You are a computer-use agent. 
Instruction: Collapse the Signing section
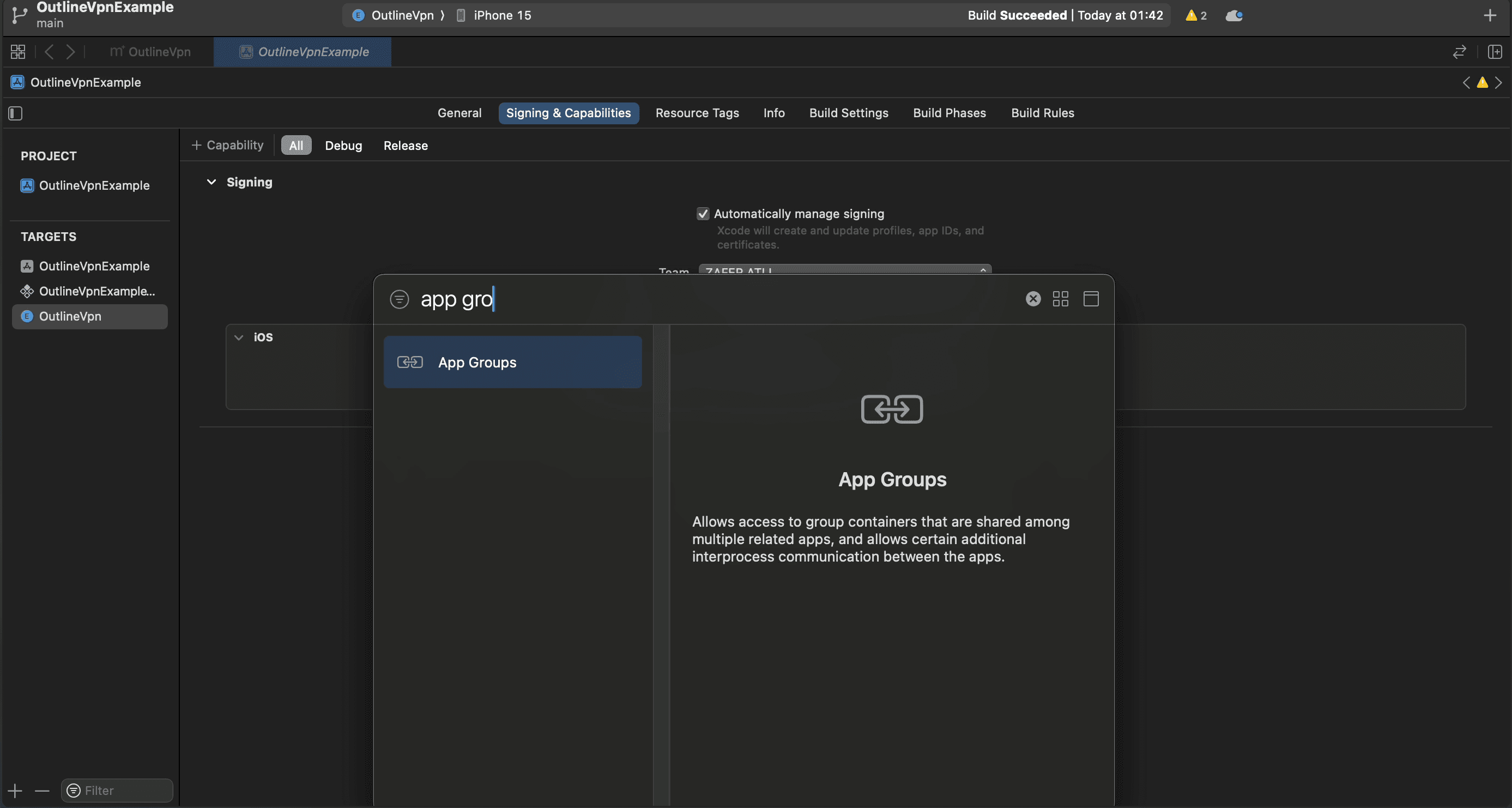coord(211,182)
